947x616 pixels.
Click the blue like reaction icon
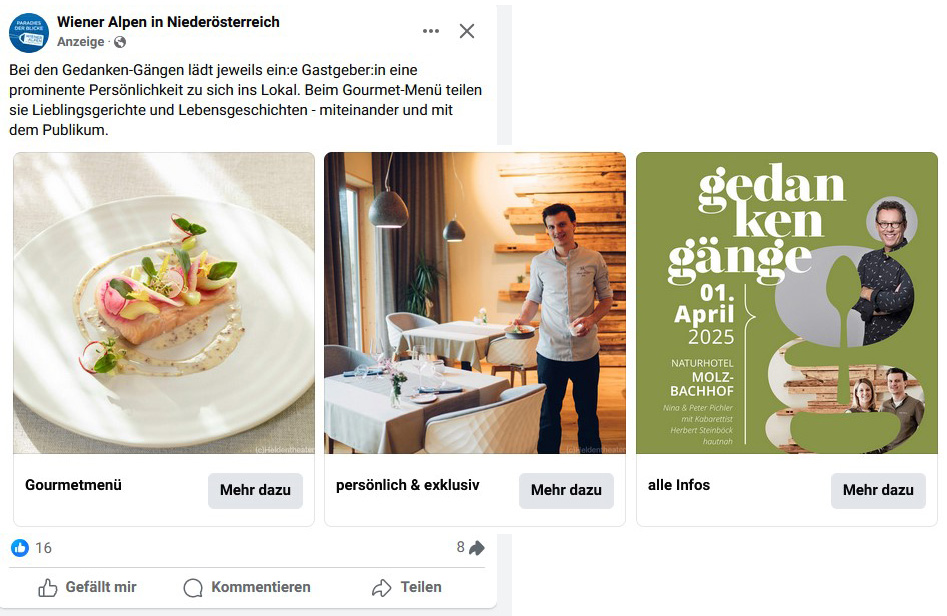point(20,548)
